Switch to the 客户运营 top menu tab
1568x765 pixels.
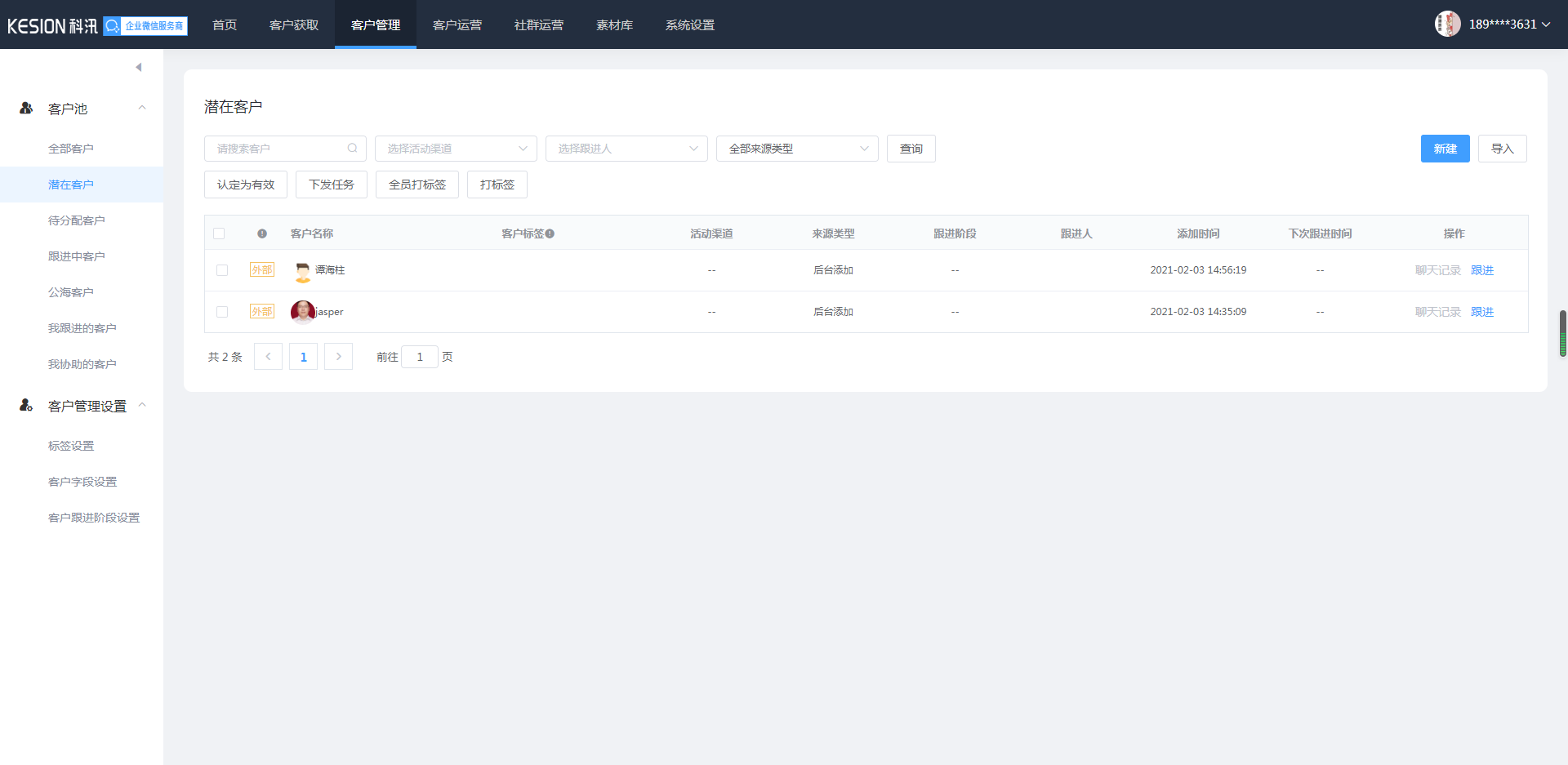[x=457, y=24]
